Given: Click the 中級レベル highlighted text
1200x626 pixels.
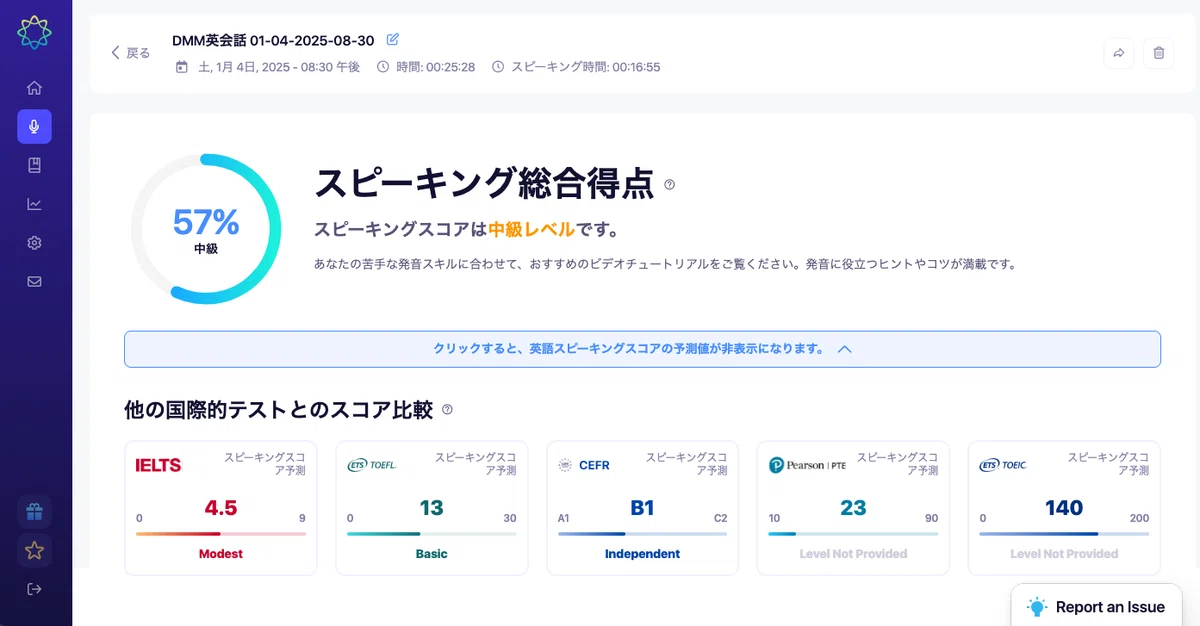Looking at the screenshot, I should point(531,229).
